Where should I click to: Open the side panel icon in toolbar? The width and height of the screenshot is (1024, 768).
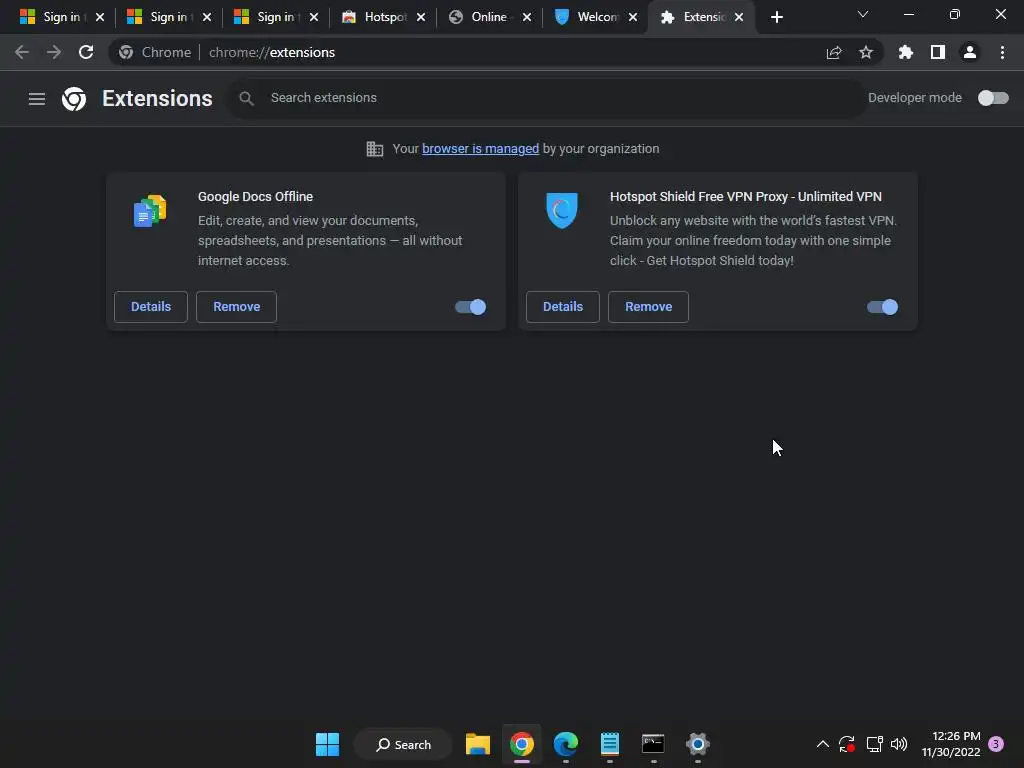coord(938,52)
